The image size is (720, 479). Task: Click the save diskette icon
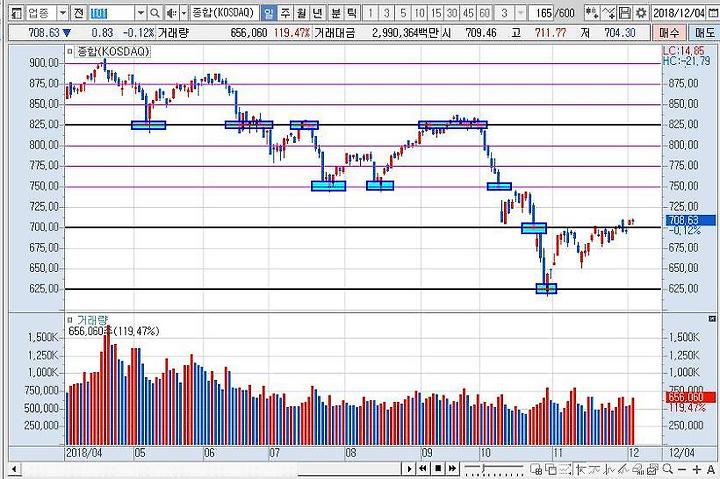tap(624, 13)
